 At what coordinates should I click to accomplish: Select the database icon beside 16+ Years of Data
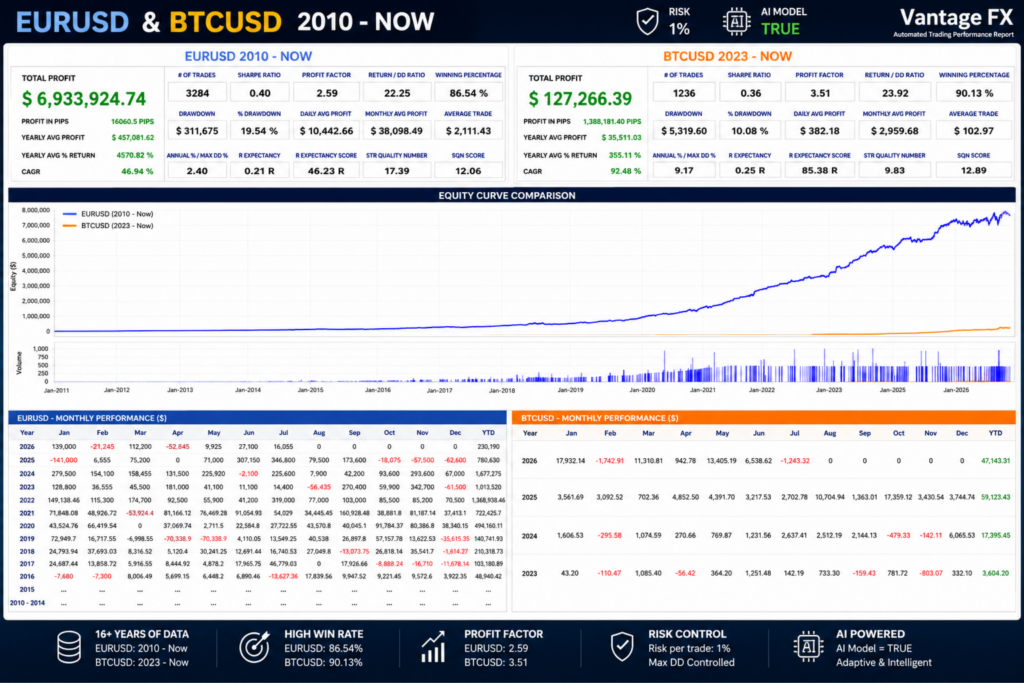tap(69, 648)
